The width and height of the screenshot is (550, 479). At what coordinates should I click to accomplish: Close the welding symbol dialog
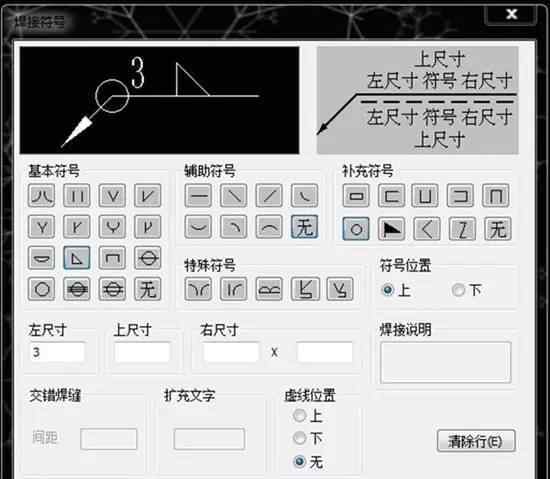click(x=511, y=14)
